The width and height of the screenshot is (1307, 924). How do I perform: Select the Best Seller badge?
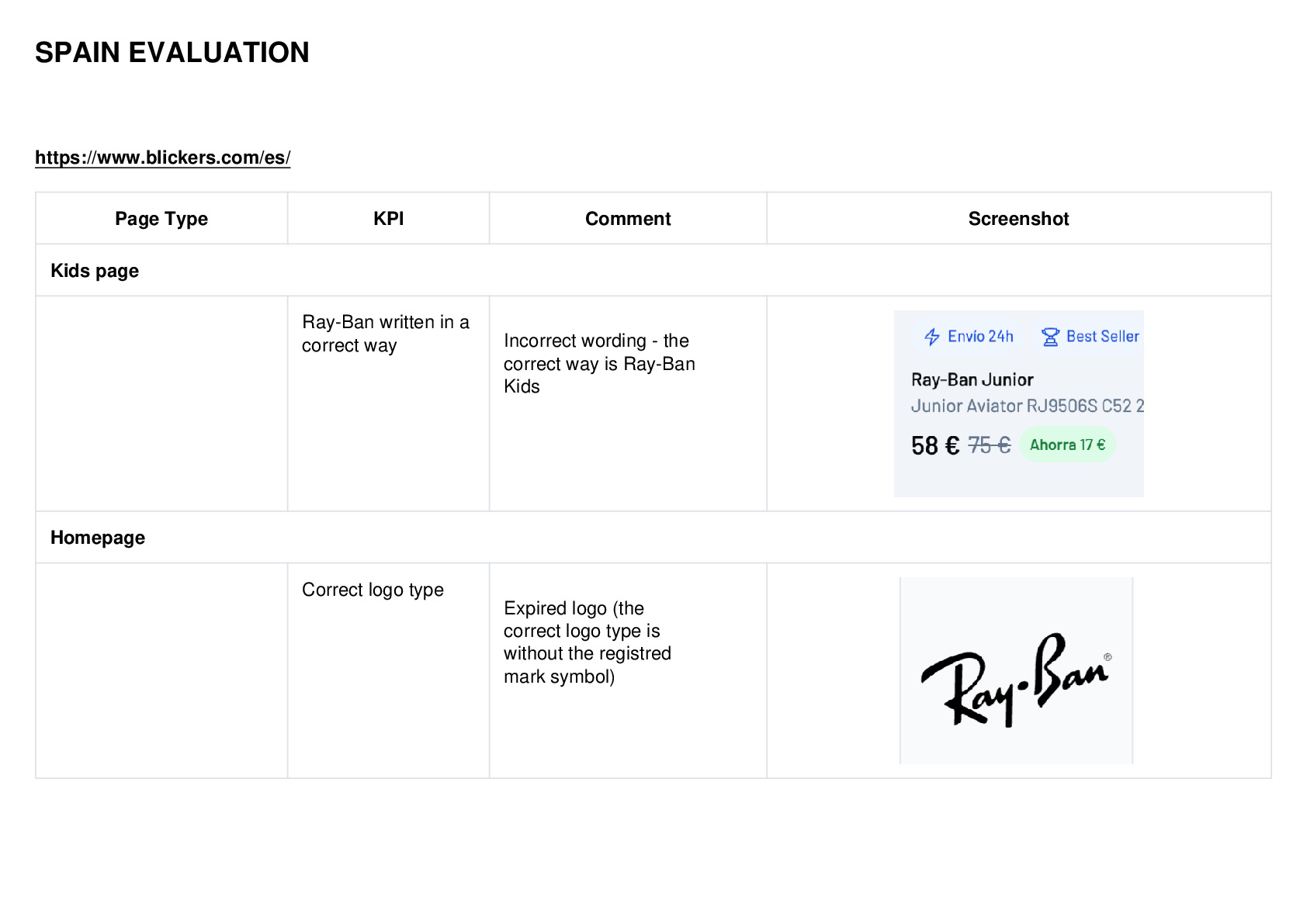point(1088,337)
